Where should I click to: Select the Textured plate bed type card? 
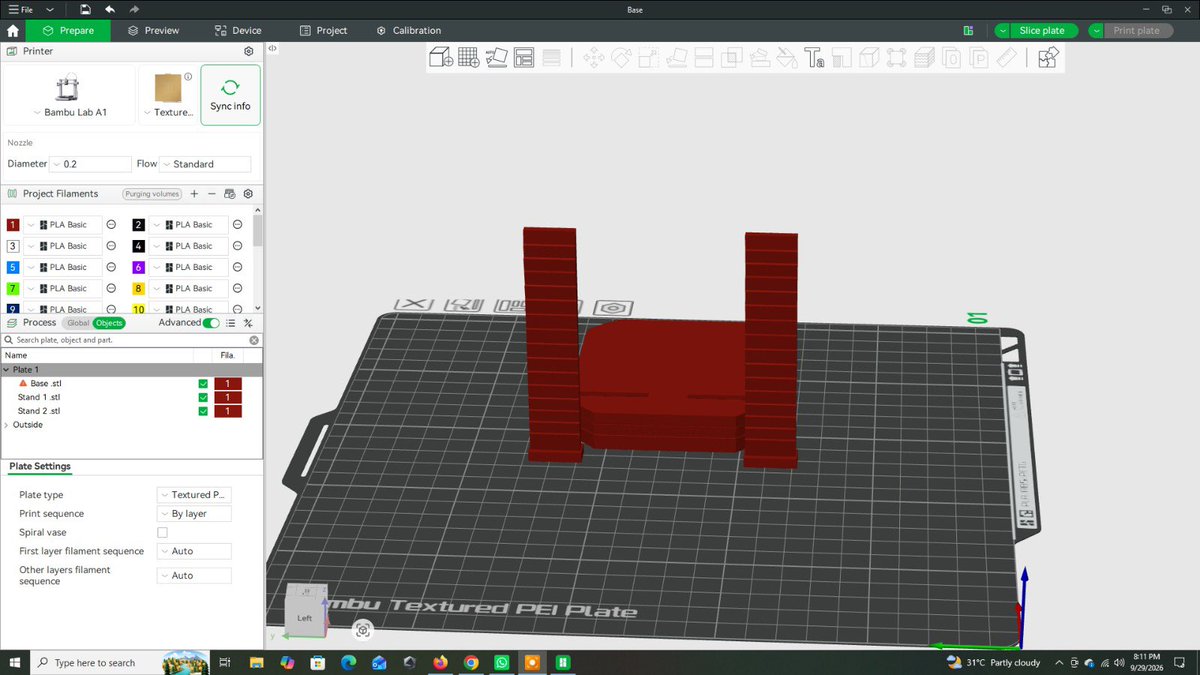tap(168, 95)
